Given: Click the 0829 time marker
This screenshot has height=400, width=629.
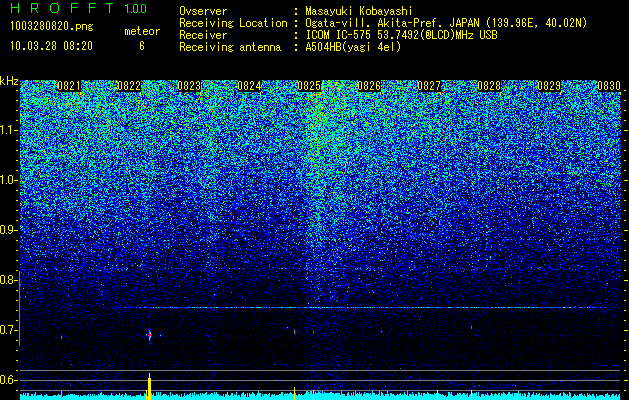Looking at the screenshot, I should pyautogui.click(x=549, y=86).
